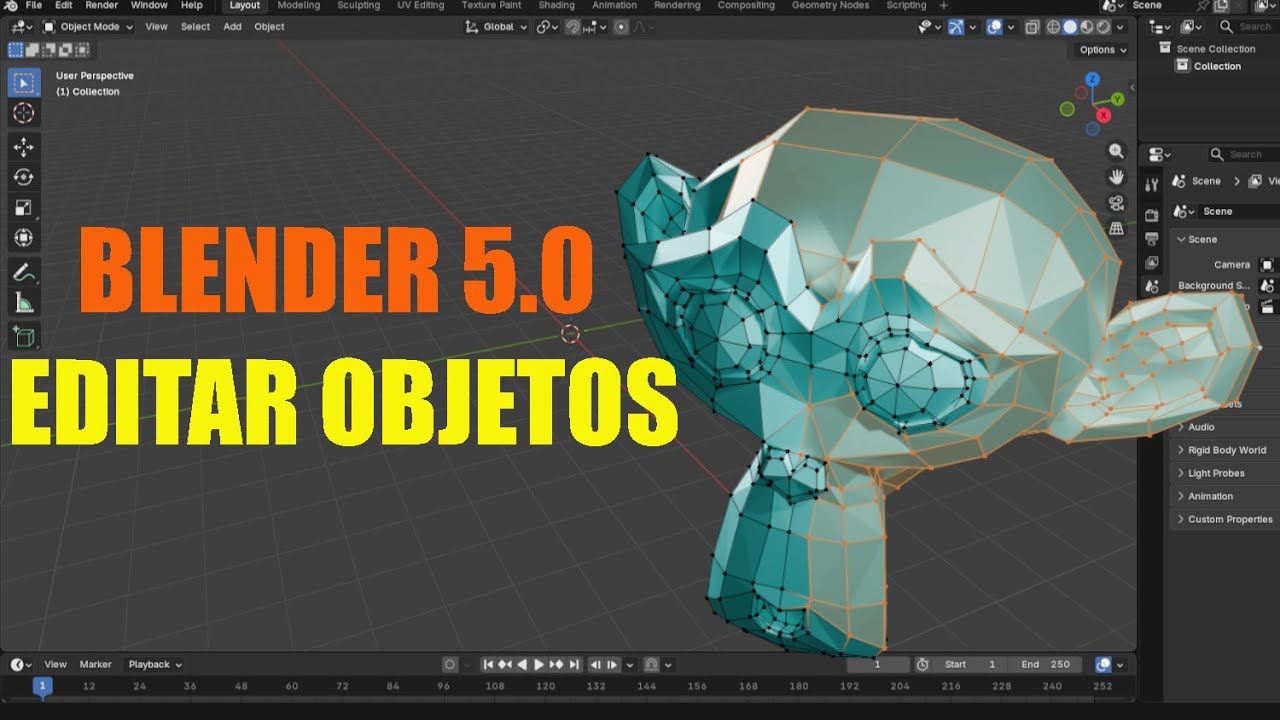Viewport: 1280px width, 720px height.
Task: Click the viewport zoom magnifier icon
Action: (x=1116, y=151)
